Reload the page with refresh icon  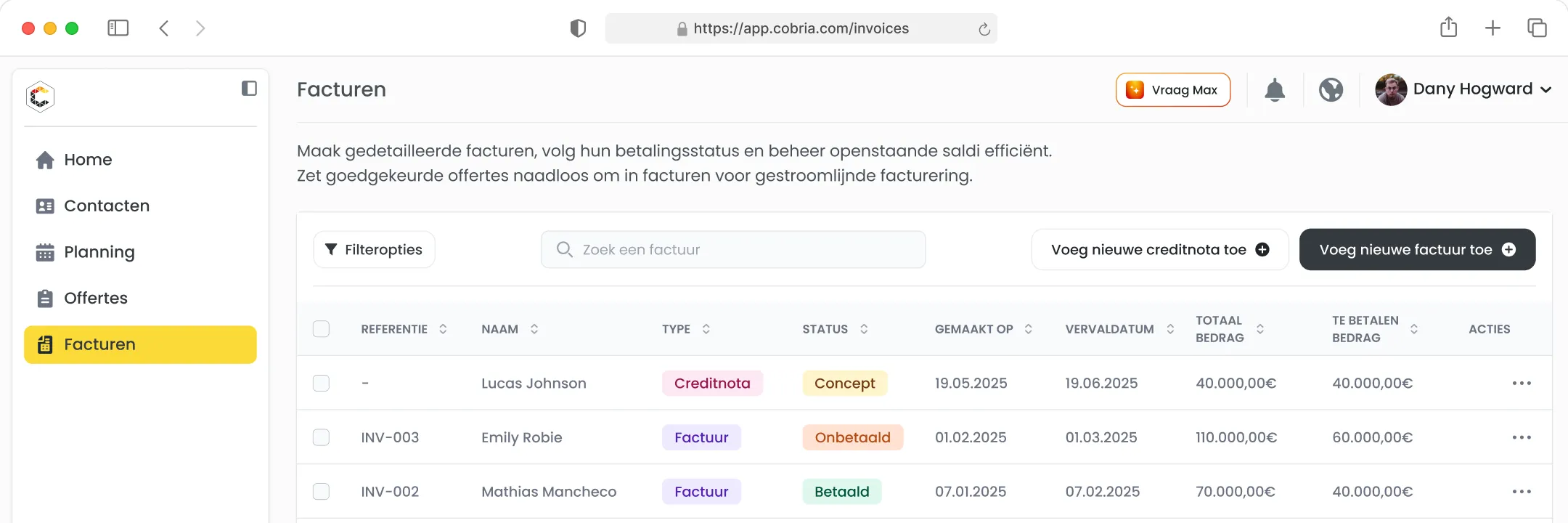[984, 29]
